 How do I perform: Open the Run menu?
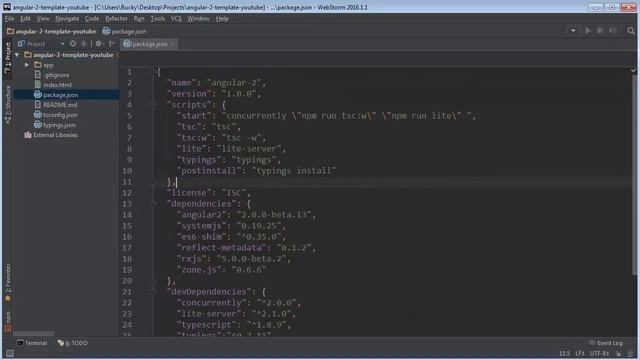[x=139, y=19]
